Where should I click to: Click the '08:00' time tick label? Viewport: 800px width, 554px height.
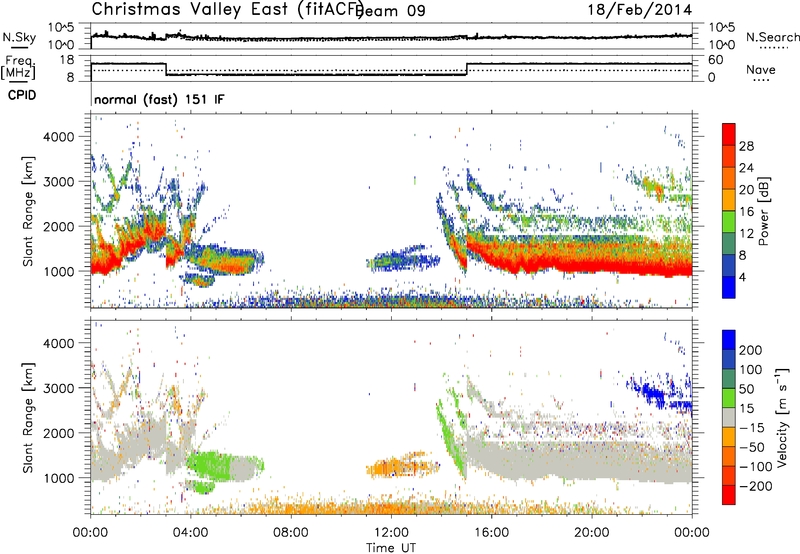click(x=291, y=533)
